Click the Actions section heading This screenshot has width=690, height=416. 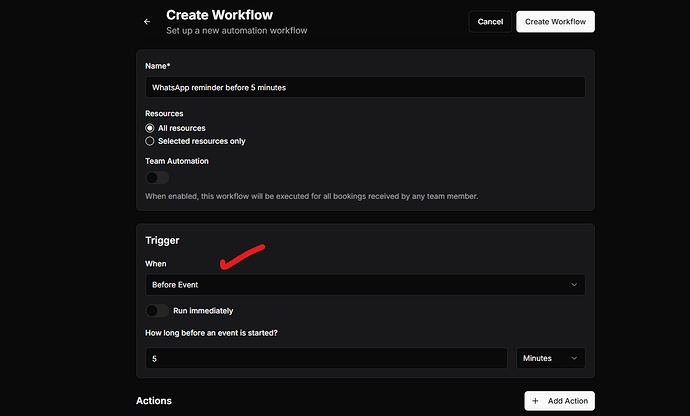(154, 401)
